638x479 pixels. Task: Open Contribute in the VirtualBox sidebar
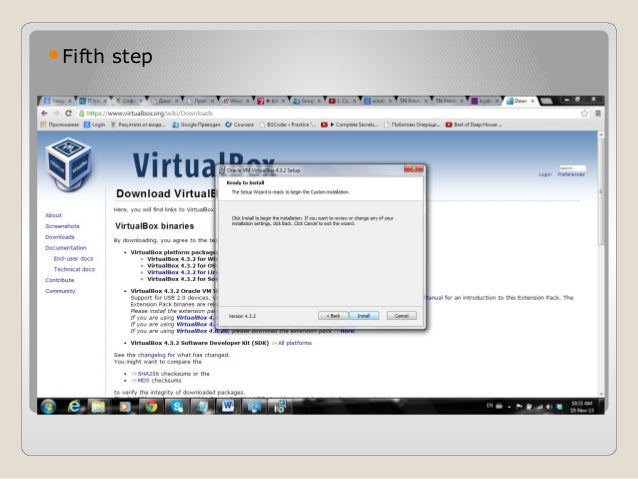[x=60, y=280]
